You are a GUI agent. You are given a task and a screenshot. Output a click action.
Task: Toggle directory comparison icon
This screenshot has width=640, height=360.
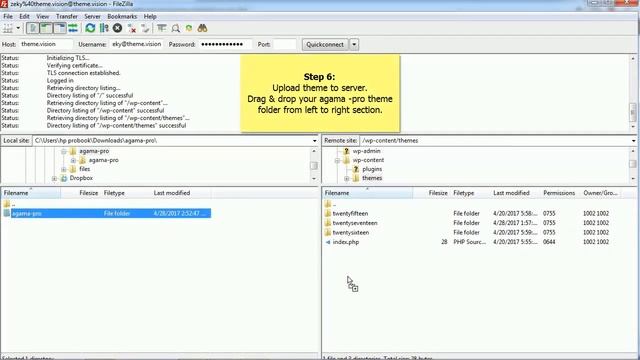point(176,28)
